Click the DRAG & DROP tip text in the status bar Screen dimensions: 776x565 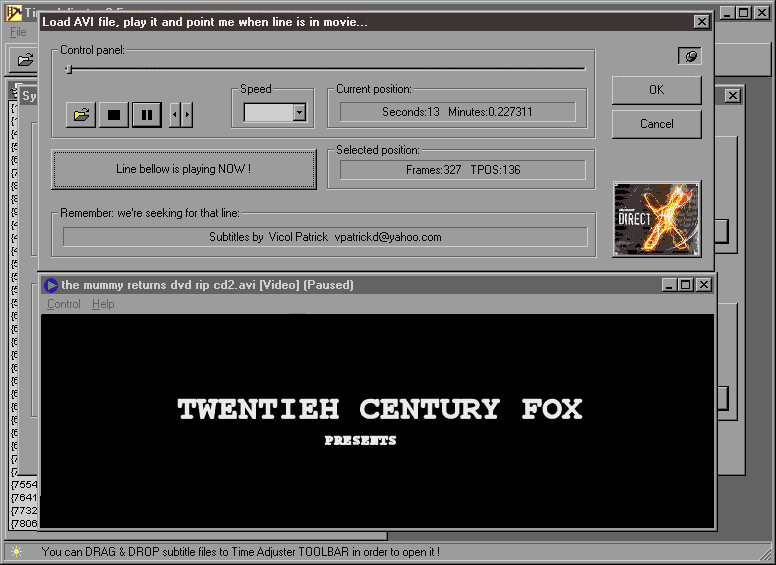click(x=241, y=552)
